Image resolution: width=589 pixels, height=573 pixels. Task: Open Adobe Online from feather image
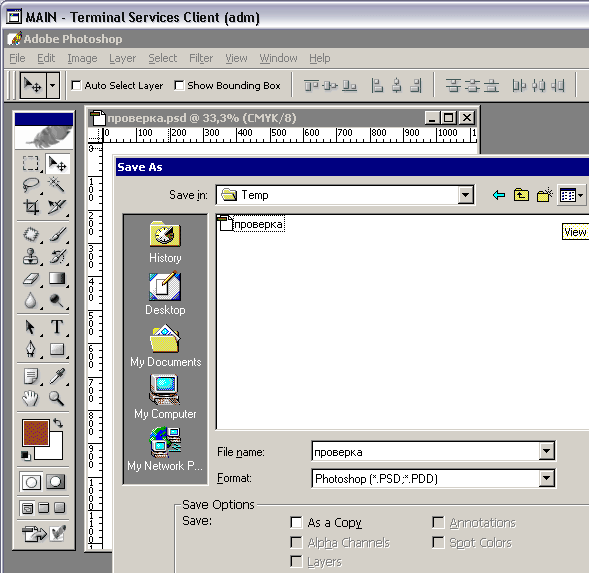pos(44,137)
